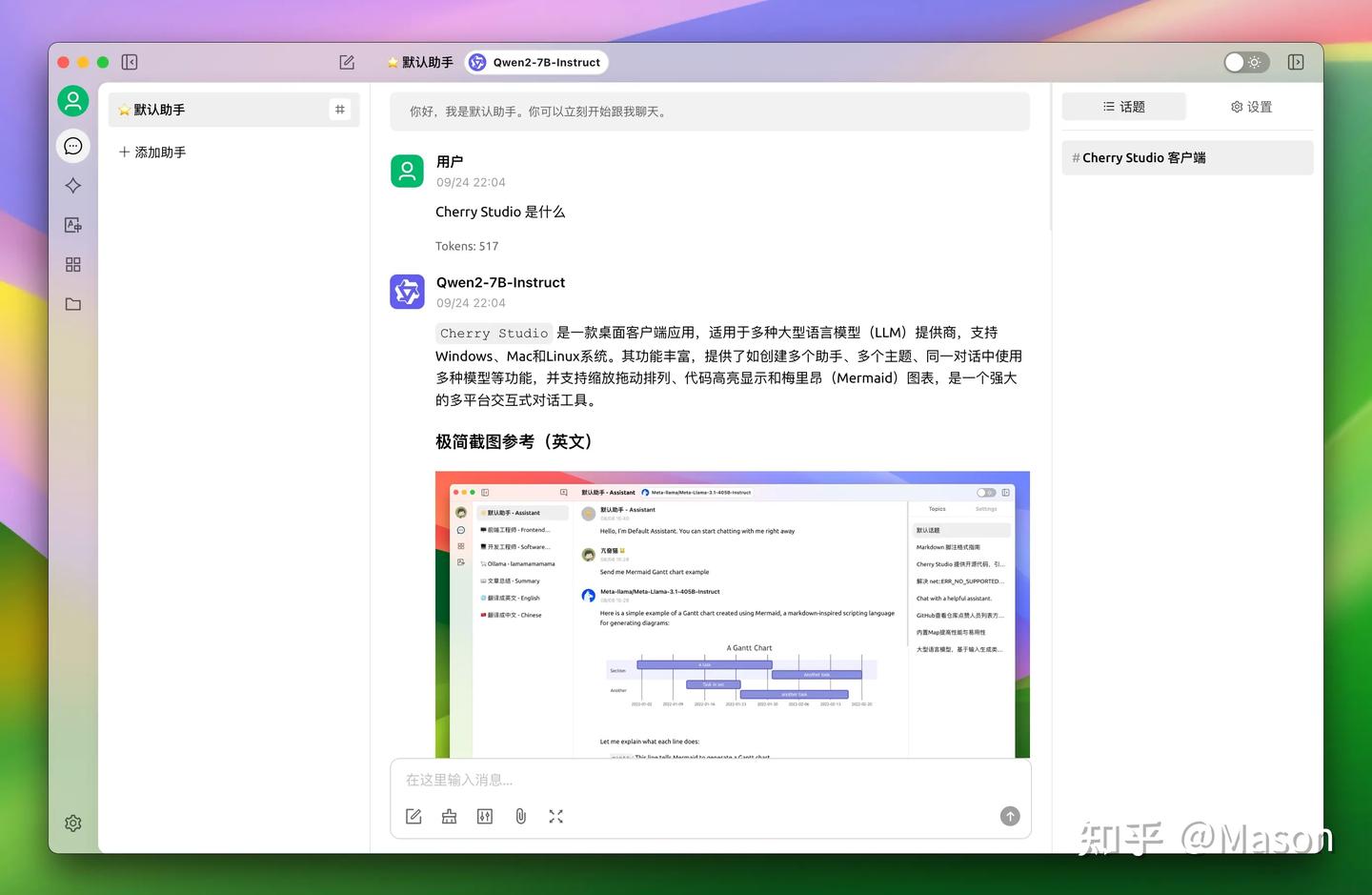Toggle the light/dark theme switch
The height and width of the screenshot is (895, 1372).
pyautogui.click(x=1246, y=62)
